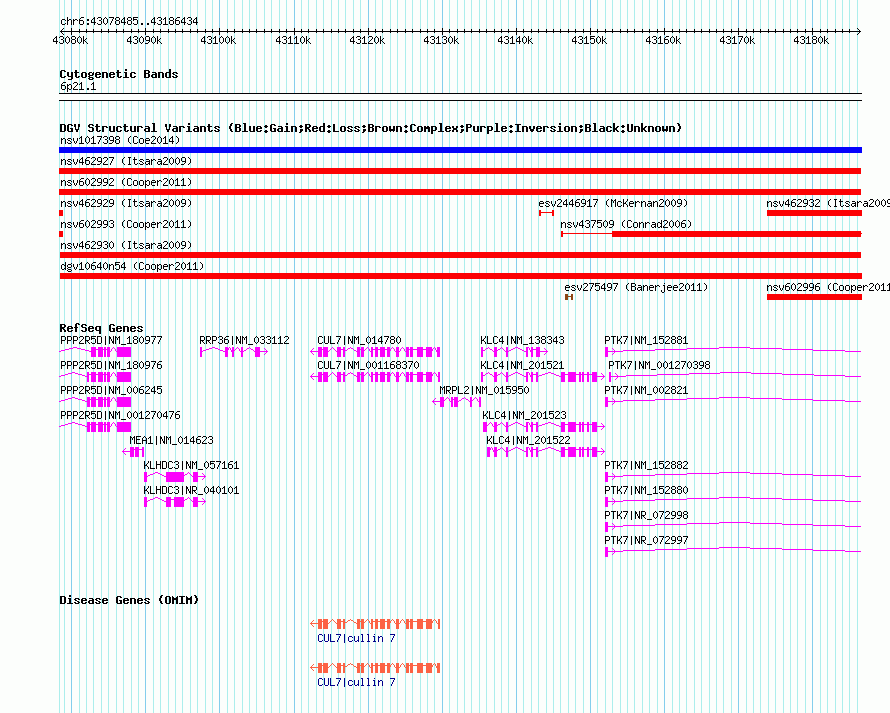
Task: Click the chr6:43078485..43186434 region label
Action: click(x=129, y=22)
